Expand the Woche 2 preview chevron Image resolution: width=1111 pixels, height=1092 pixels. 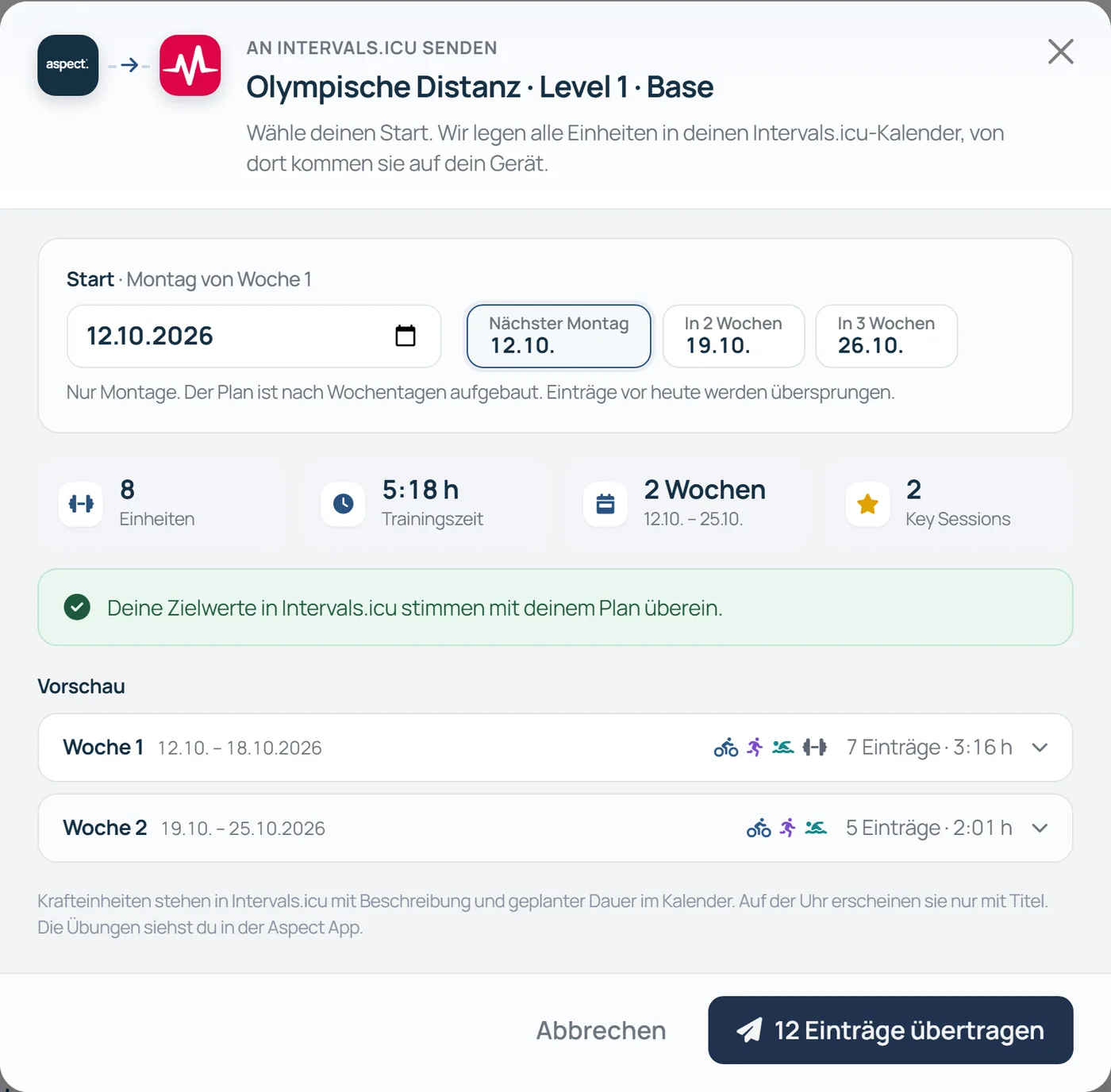(x=1040, y=829)
